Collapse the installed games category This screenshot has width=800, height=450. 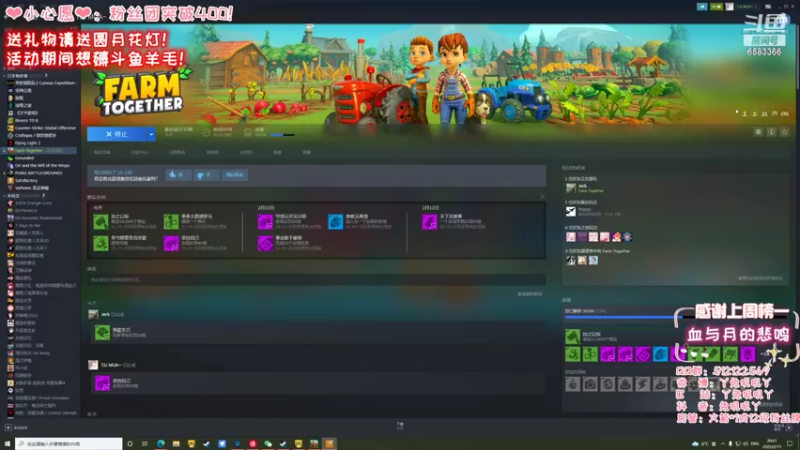click(5, 76)
